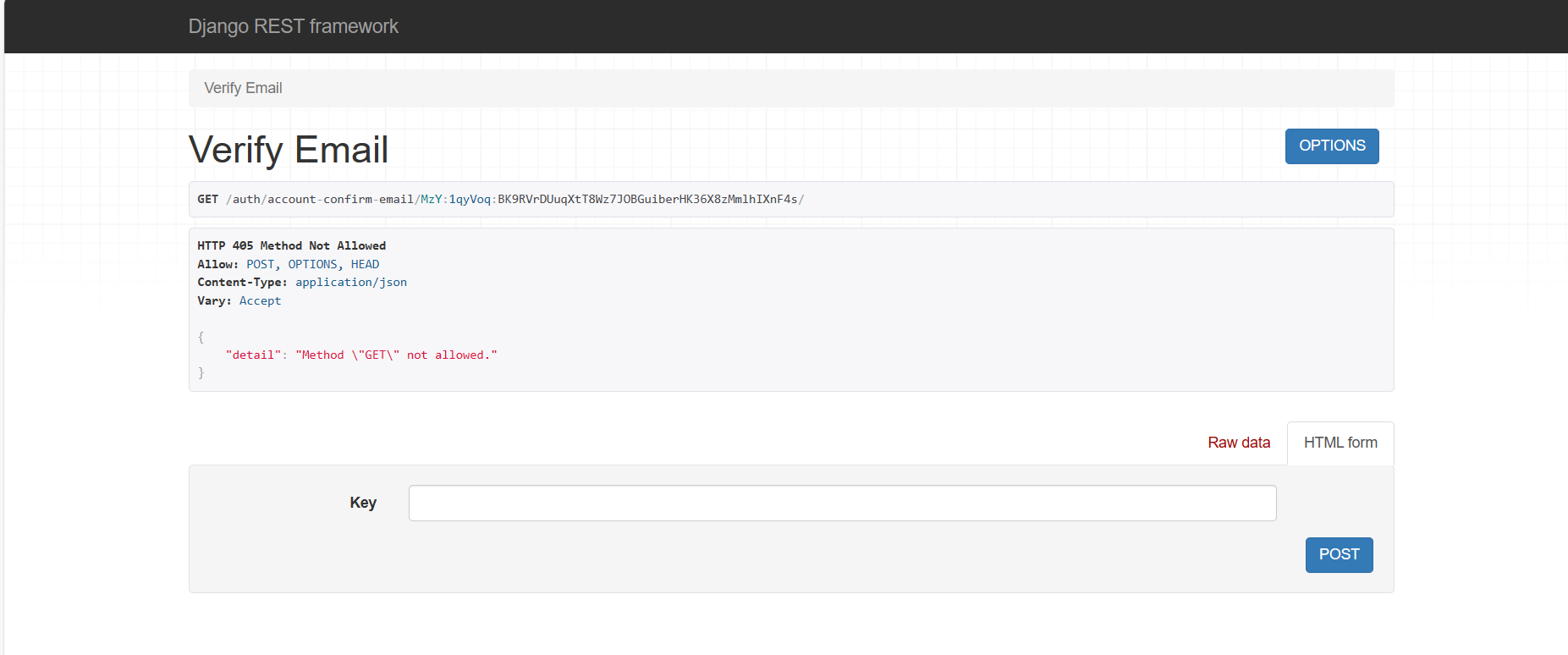Click OPTIONS in the Allow header values
Viewport: 1568px width, 655px height.
click(x=312, y=264)
